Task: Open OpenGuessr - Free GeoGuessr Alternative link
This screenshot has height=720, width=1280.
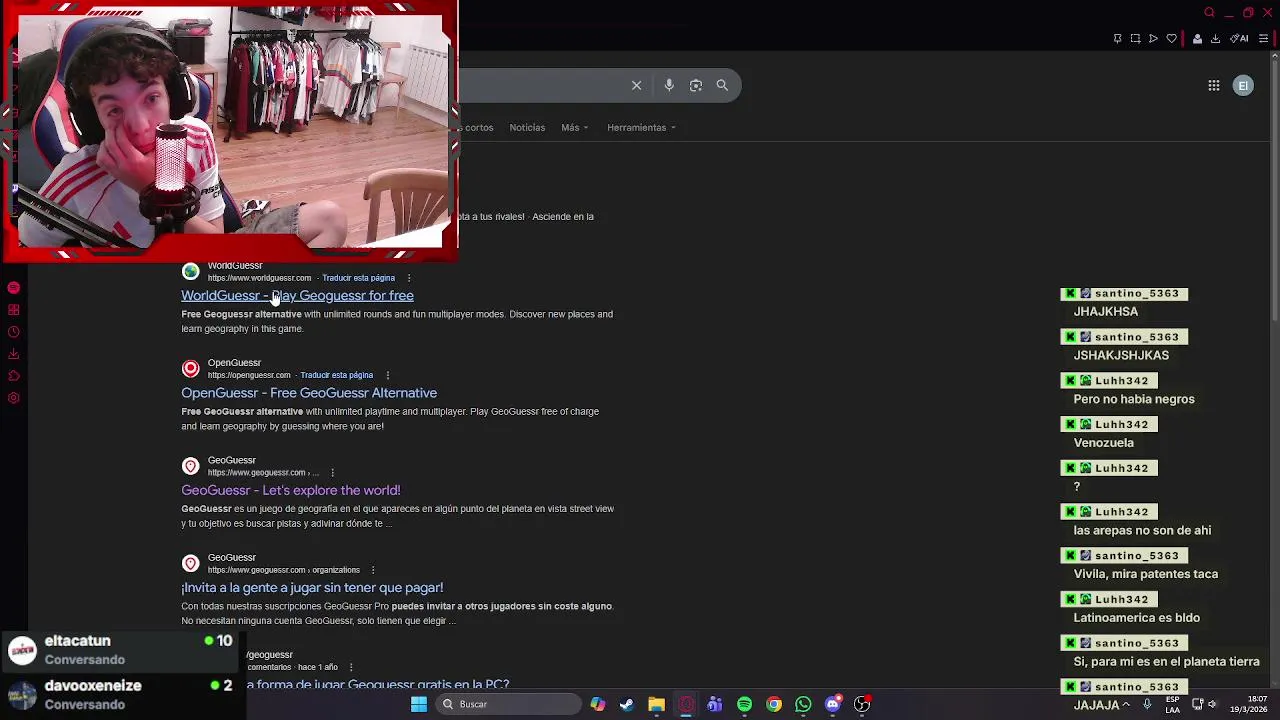Action: click(x=309, y=393)
